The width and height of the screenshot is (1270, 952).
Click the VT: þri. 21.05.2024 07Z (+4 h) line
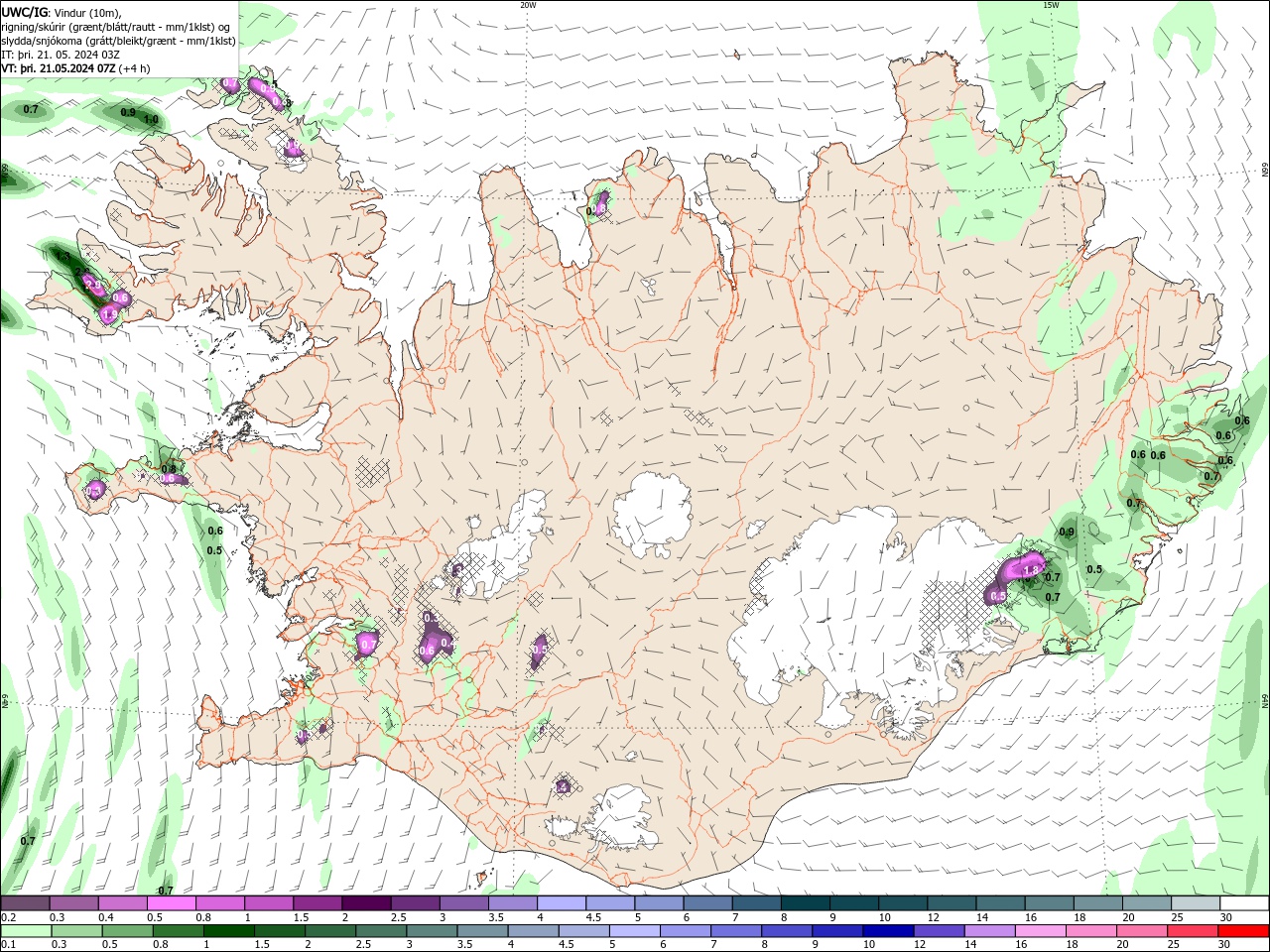[x=76, y=68]
